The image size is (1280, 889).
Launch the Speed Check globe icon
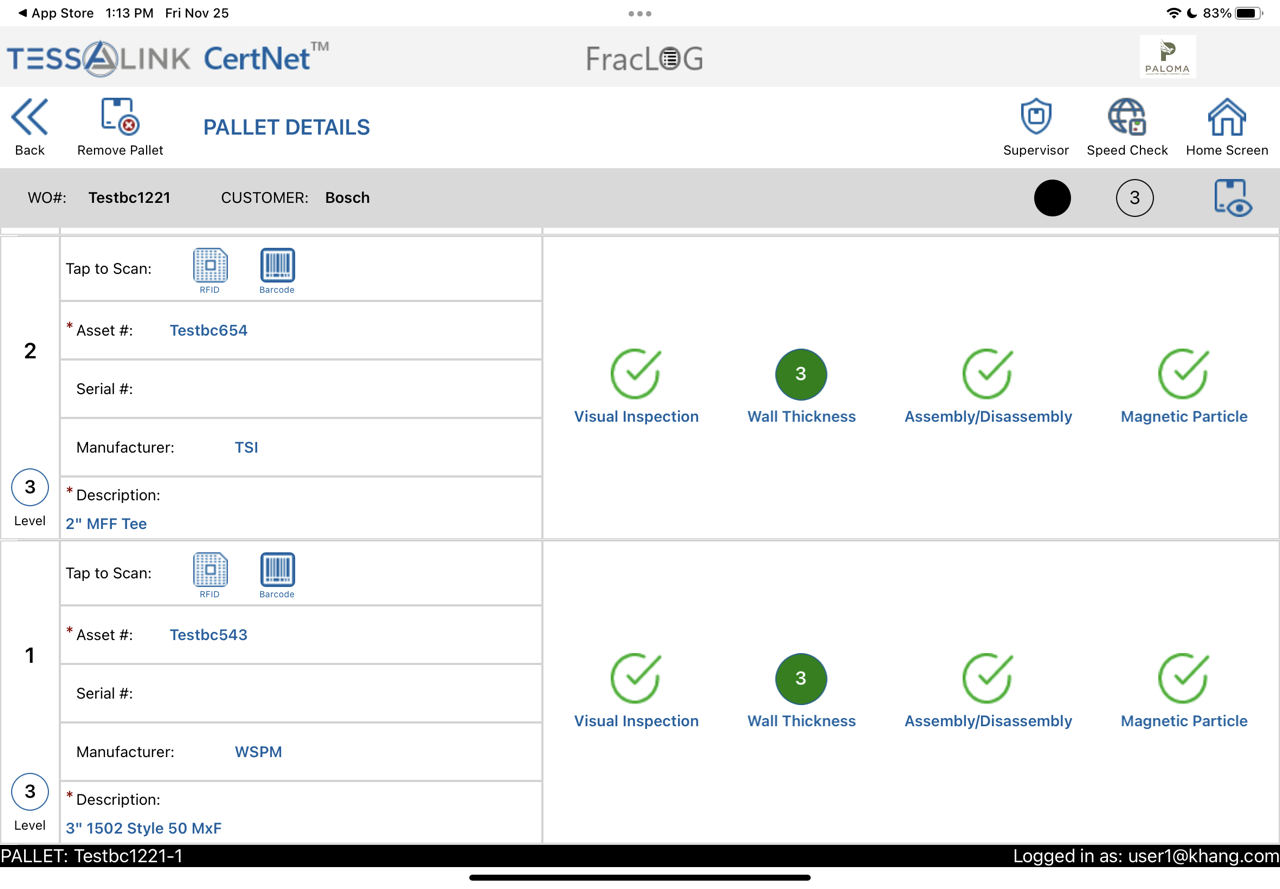coord(1127,117)
